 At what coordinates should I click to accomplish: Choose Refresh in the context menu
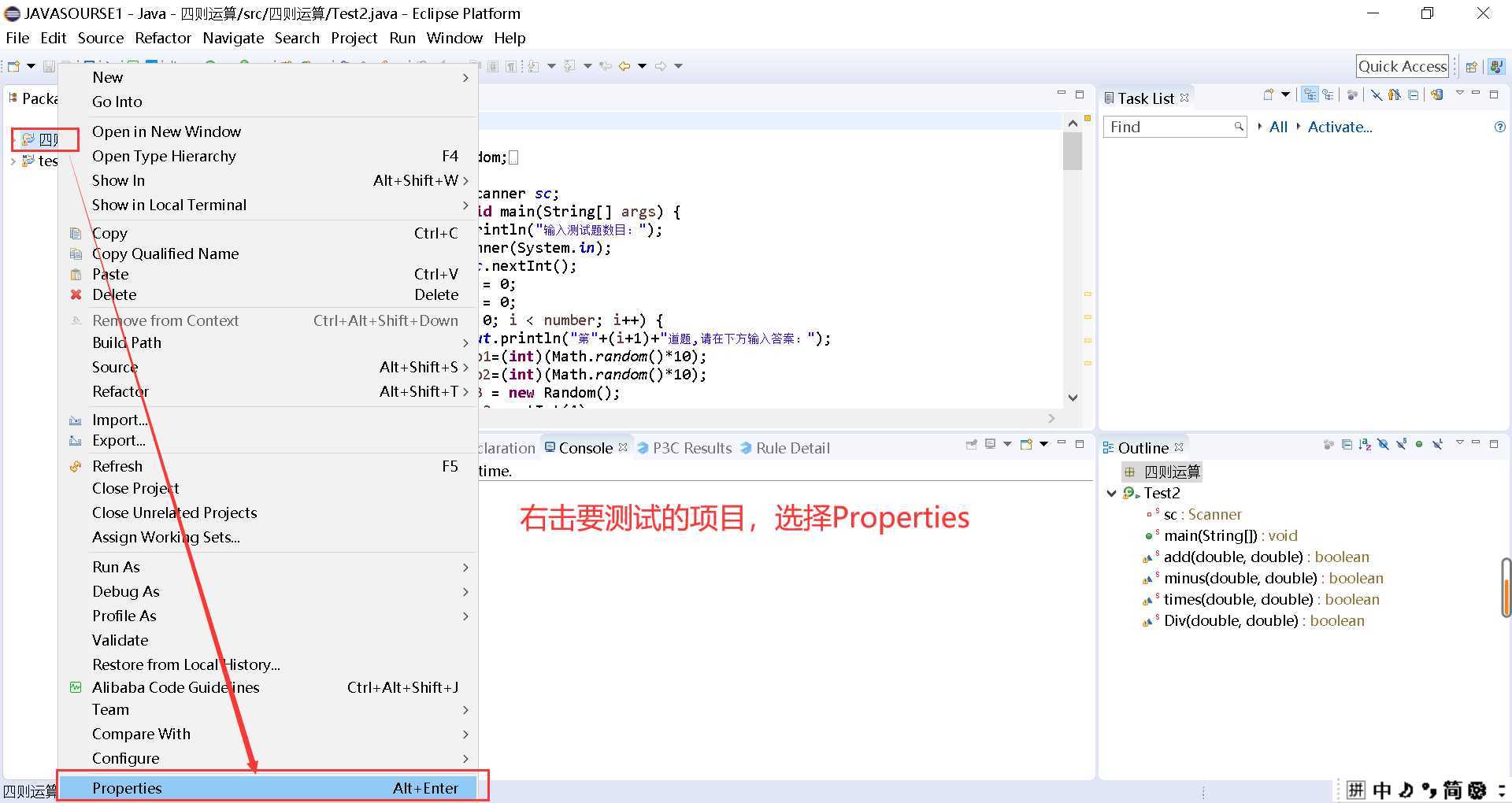[x=268, y=466]
